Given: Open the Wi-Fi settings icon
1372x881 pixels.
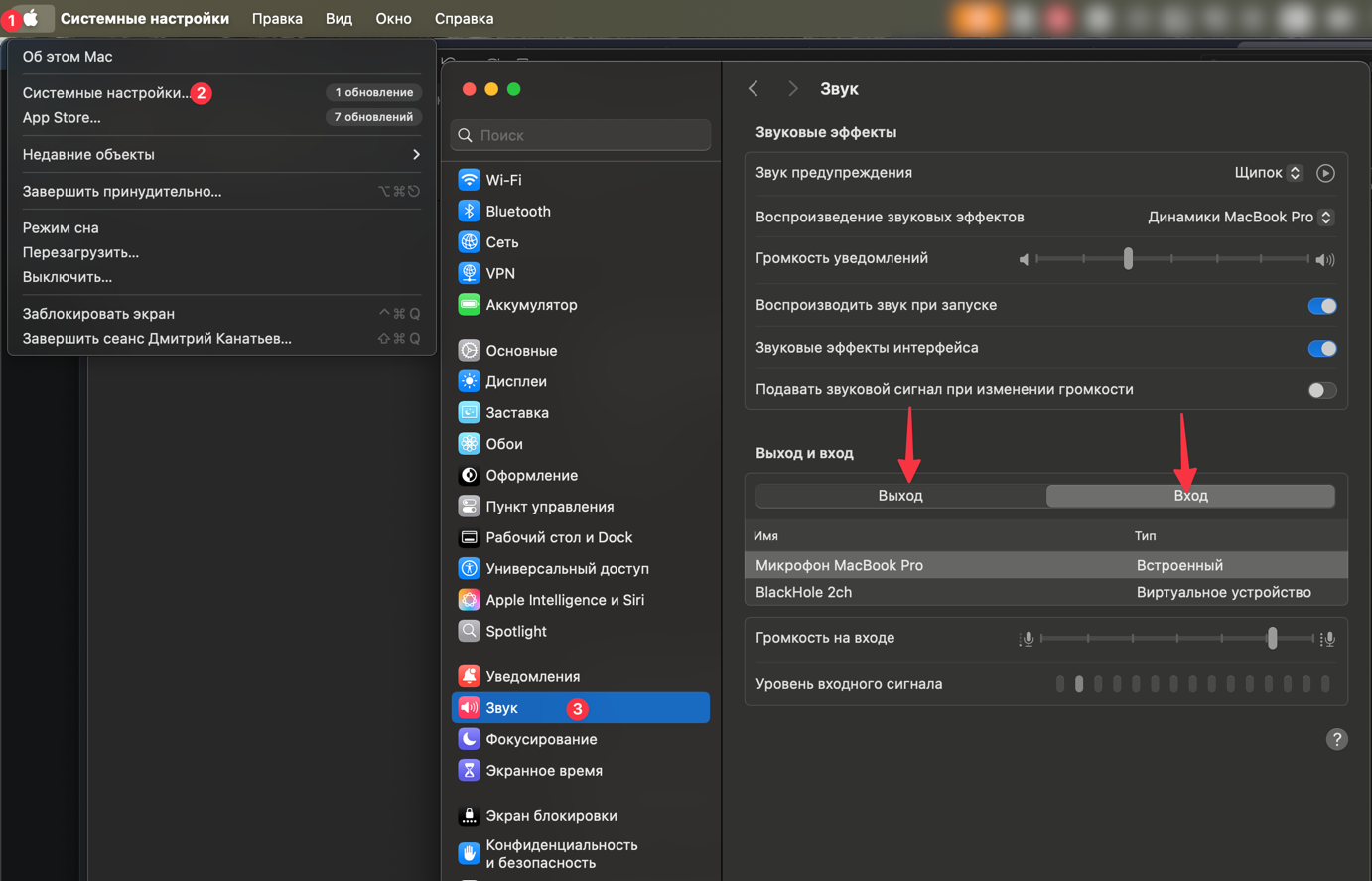Looking at the screenshot, I should [x=469, y=180].
